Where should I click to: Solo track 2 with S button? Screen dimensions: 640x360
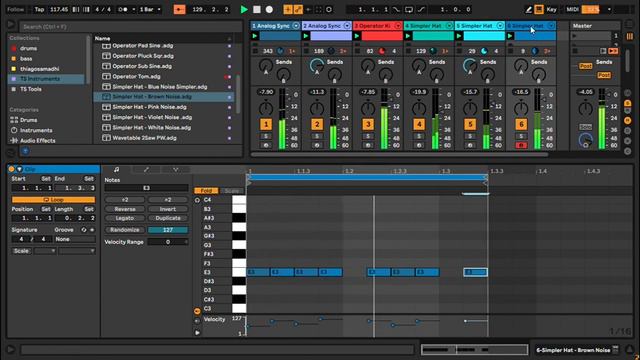(317, 136)
